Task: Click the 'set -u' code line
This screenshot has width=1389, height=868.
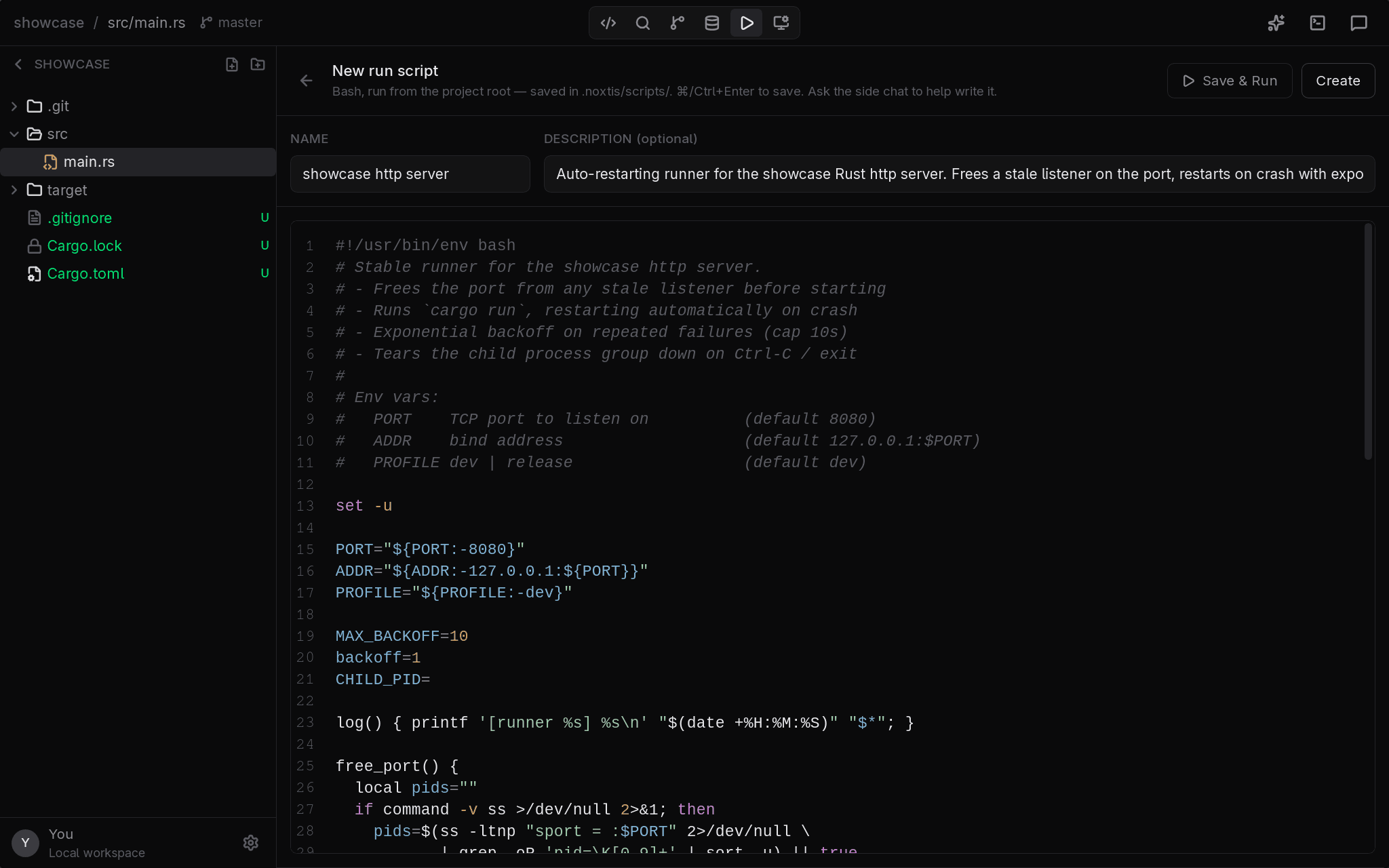Action: click(x=364, y=506)
